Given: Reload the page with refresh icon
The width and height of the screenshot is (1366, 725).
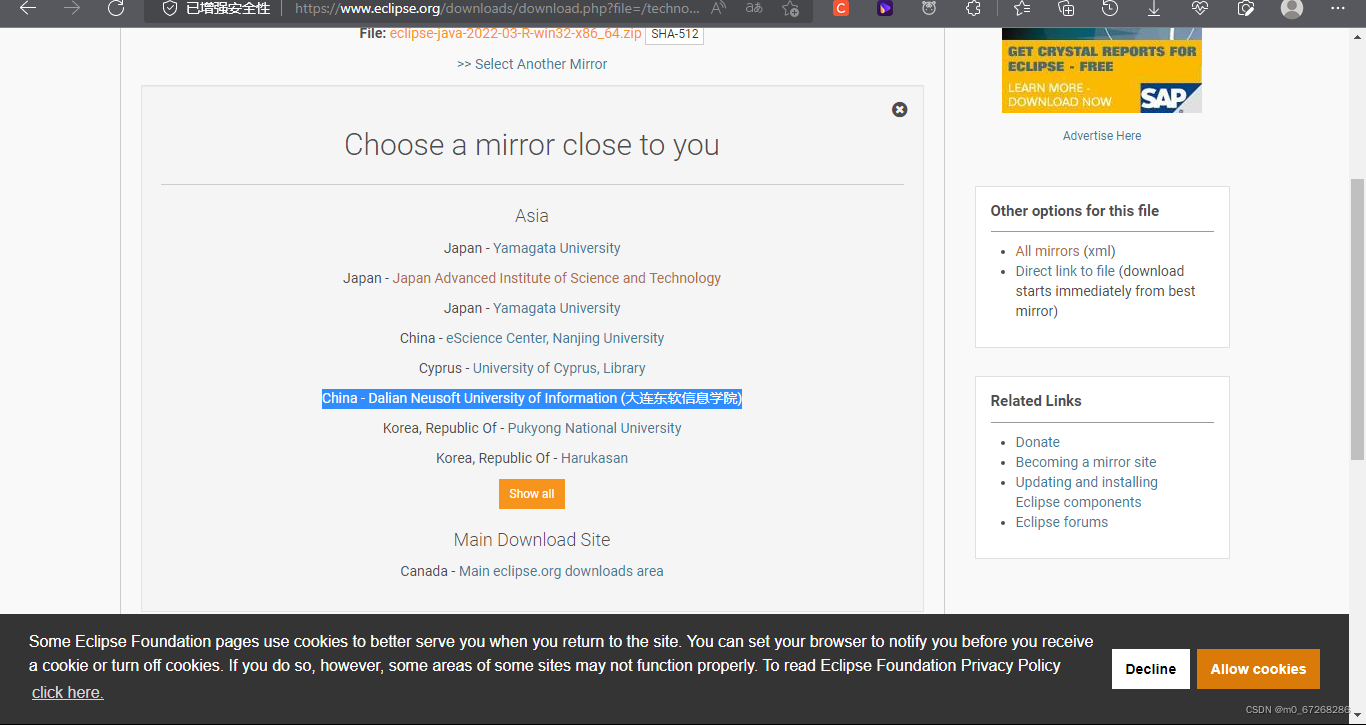Looking at the screenshot, I should (x=116, y=8).
